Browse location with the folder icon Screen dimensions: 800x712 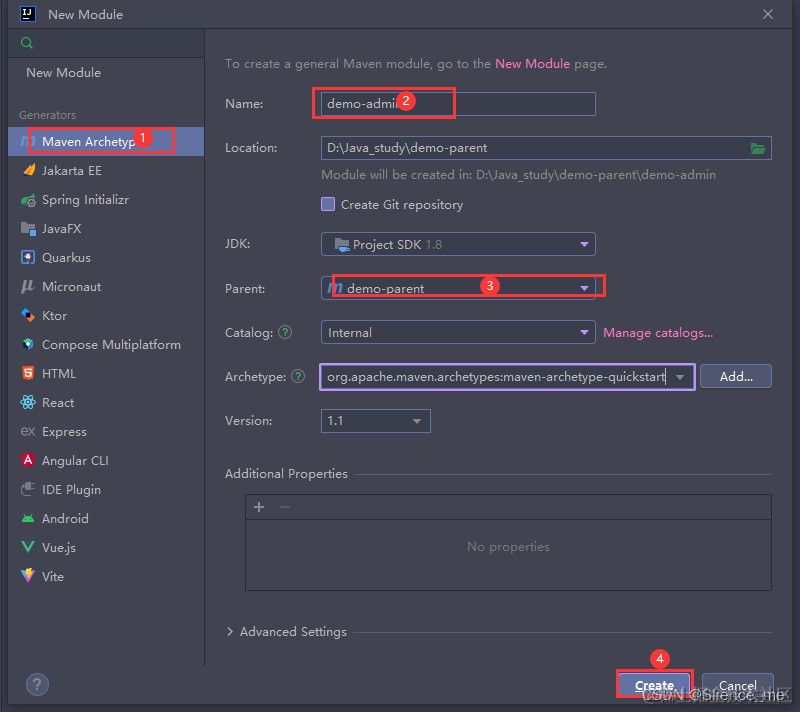pyautogui.click(x=758, y=148)
